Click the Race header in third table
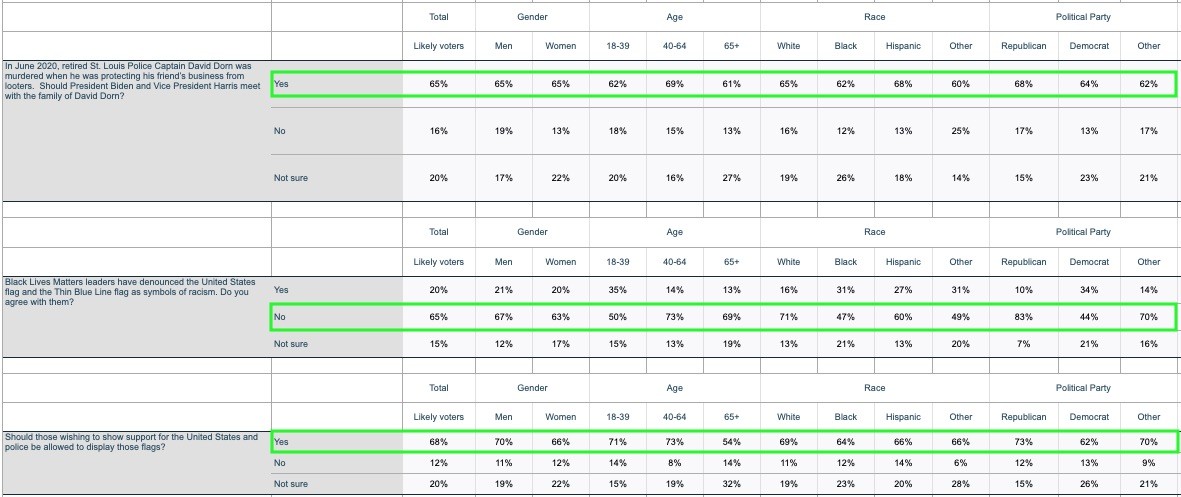Image resolution: width=1181 pixels, height=497 pixels. [x=874, y=388]
